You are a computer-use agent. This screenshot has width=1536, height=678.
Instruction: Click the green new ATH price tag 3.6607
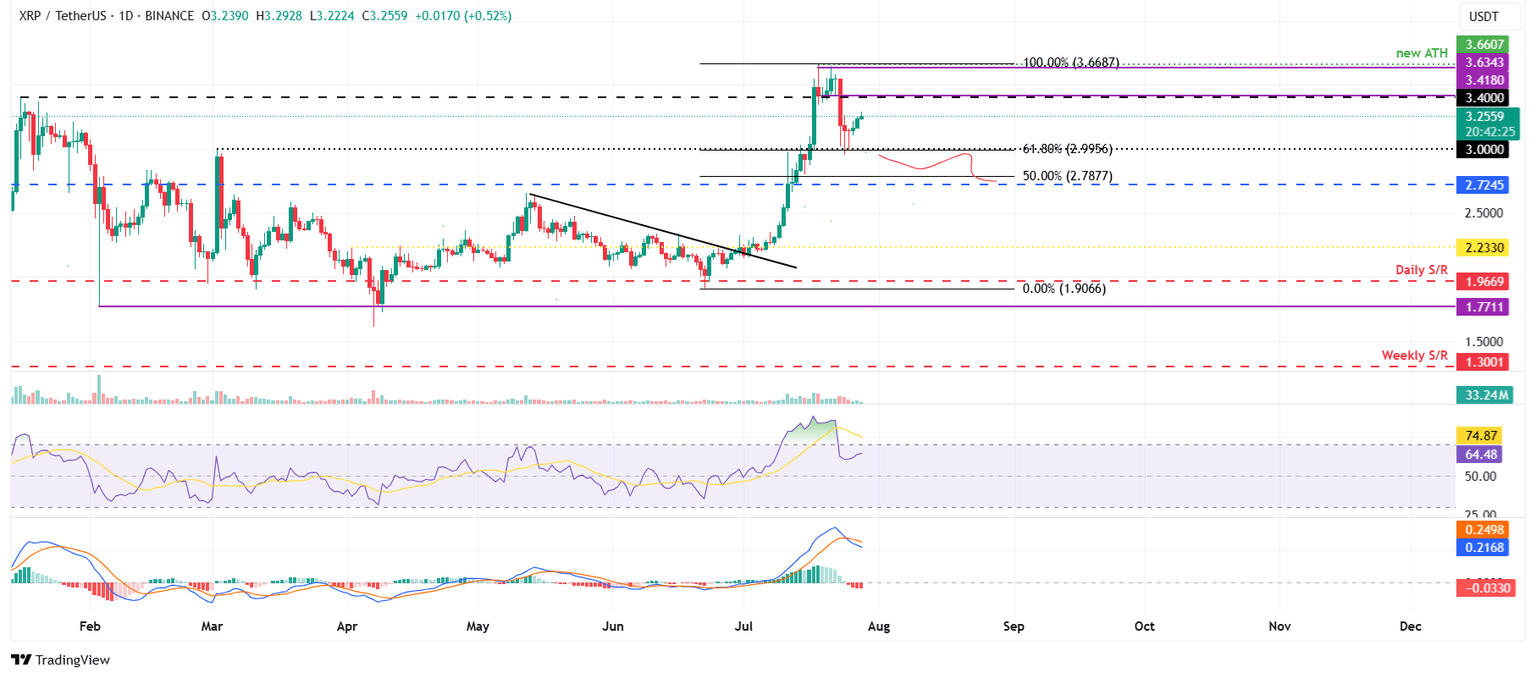[x=1485, y=44]
